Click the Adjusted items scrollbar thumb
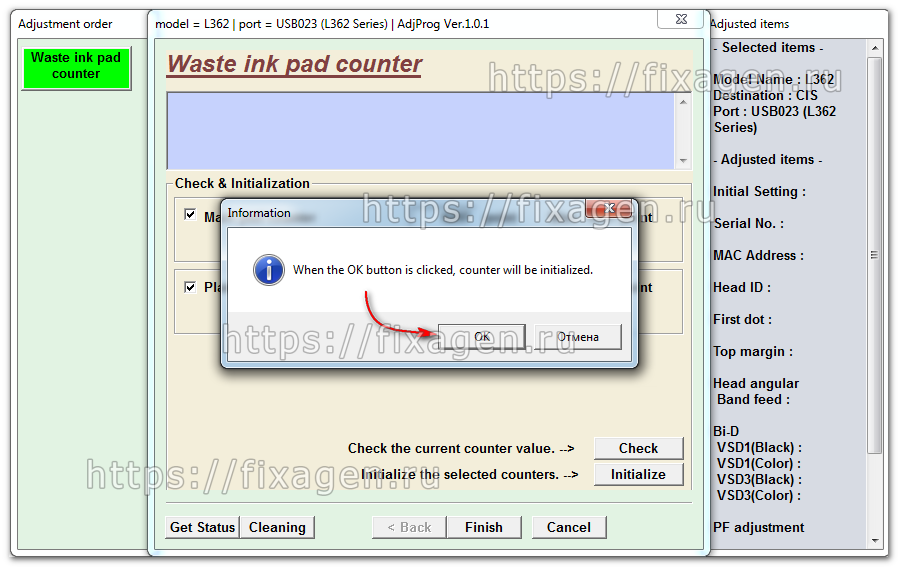The width and height of the screenshot is (898, 567). 875,255
